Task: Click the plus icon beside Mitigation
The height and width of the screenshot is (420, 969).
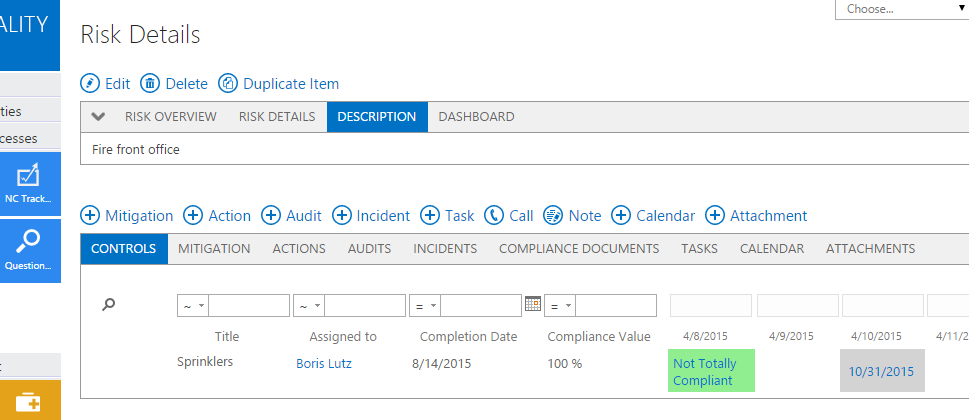Action: pos(90,215)
